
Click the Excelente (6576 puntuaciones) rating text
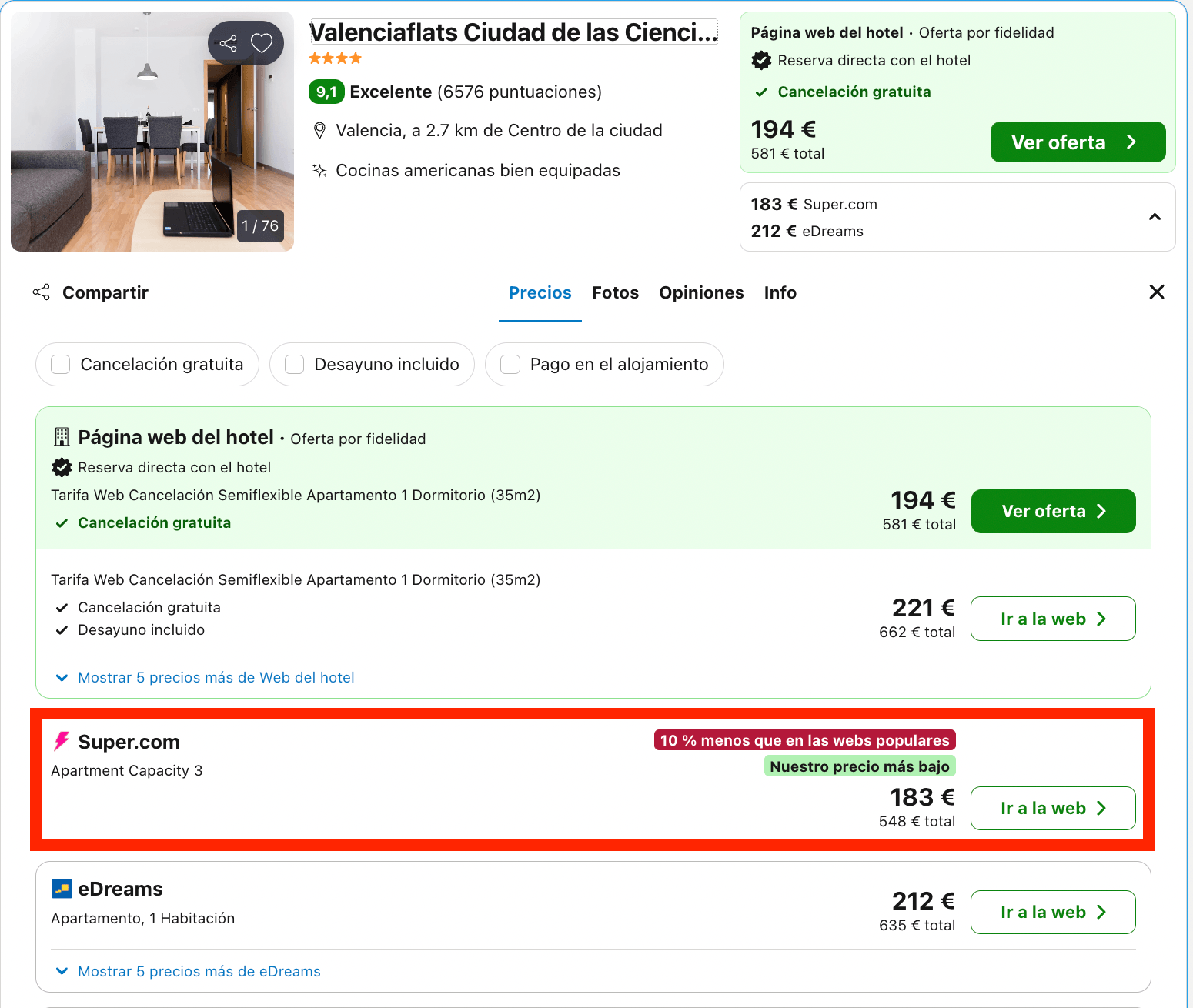tap(476, 92)
